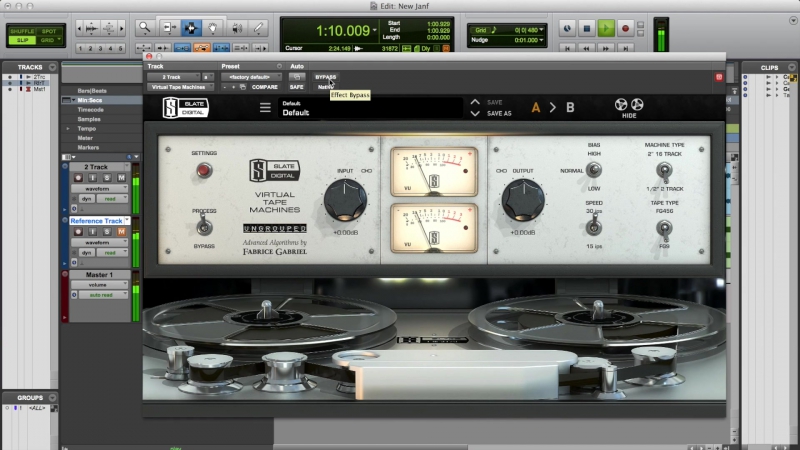Click the HIDE reels icon
The width and height of the screenshot is (800, 450).
tap(629, 108)
